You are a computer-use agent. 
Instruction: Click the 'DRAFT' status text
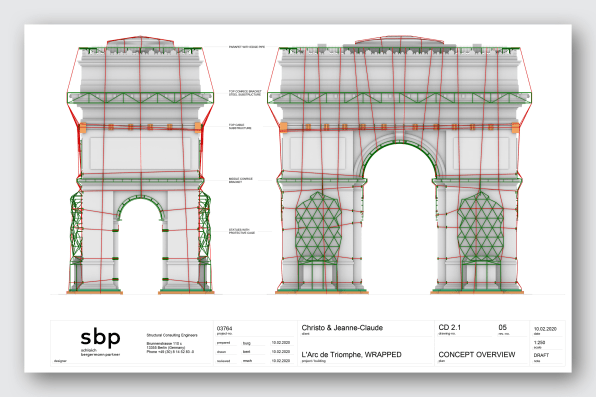(541, 355)
